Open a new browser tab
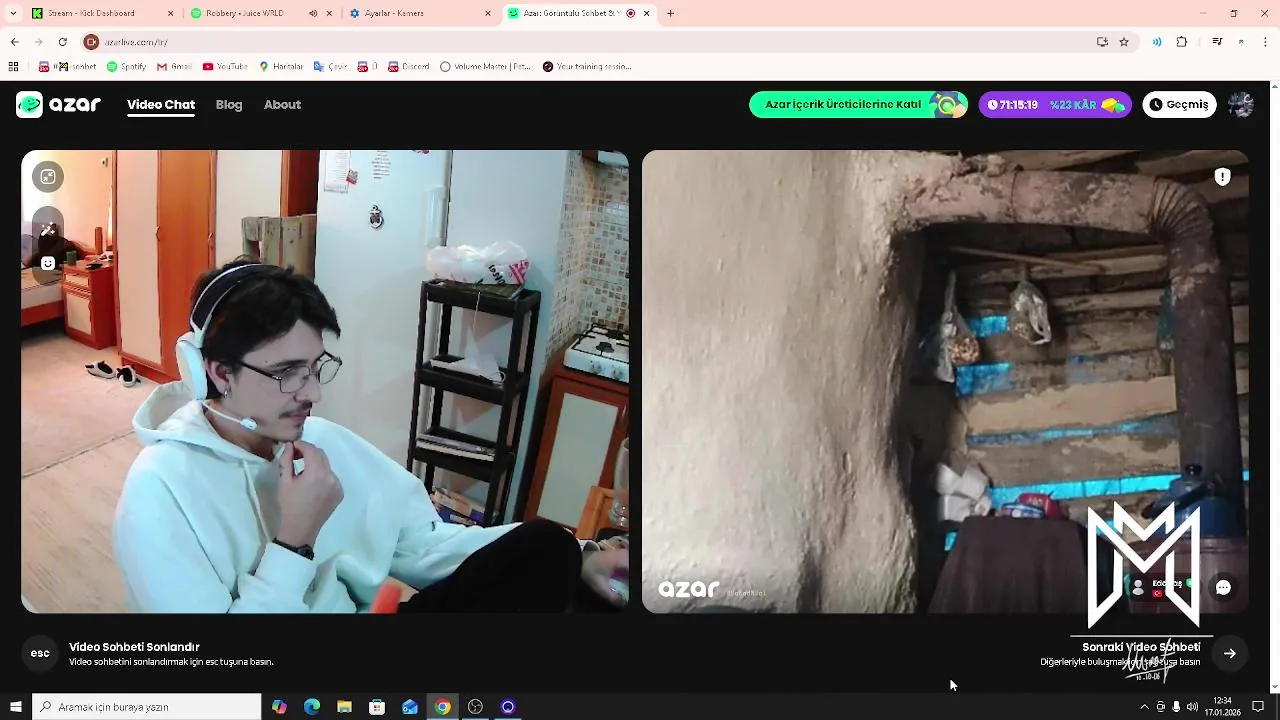Screen dimensions: 1280x720 pos(670,13)
